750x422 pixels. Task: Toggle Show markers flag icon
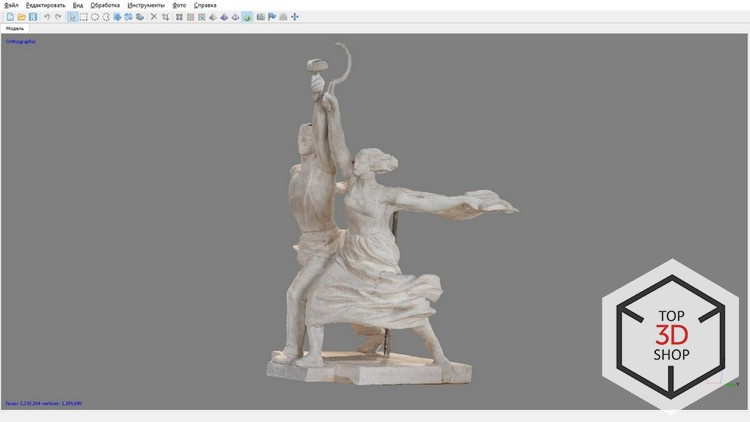tap(272, 17)
